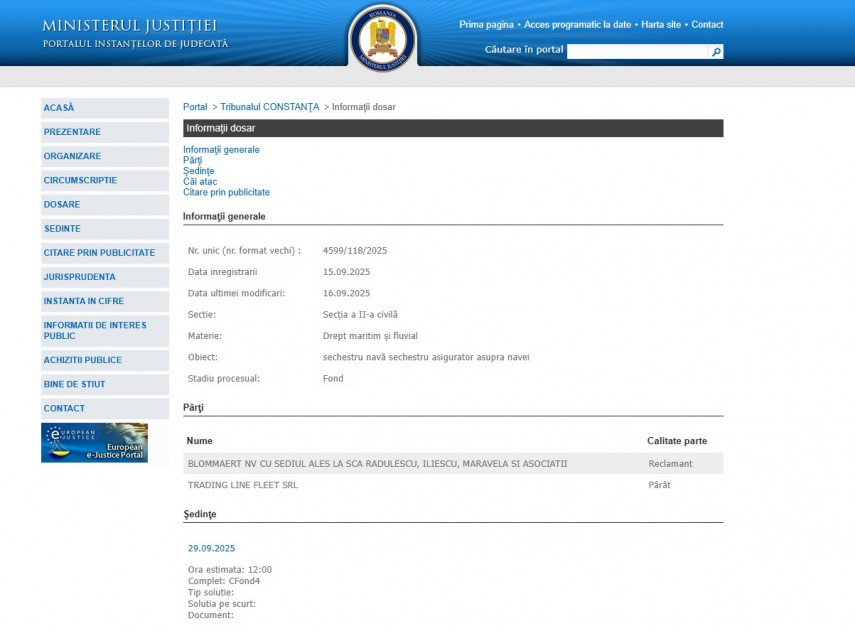Jump to the Părți anchor link

pyautogui.click(x=192, y=160)
